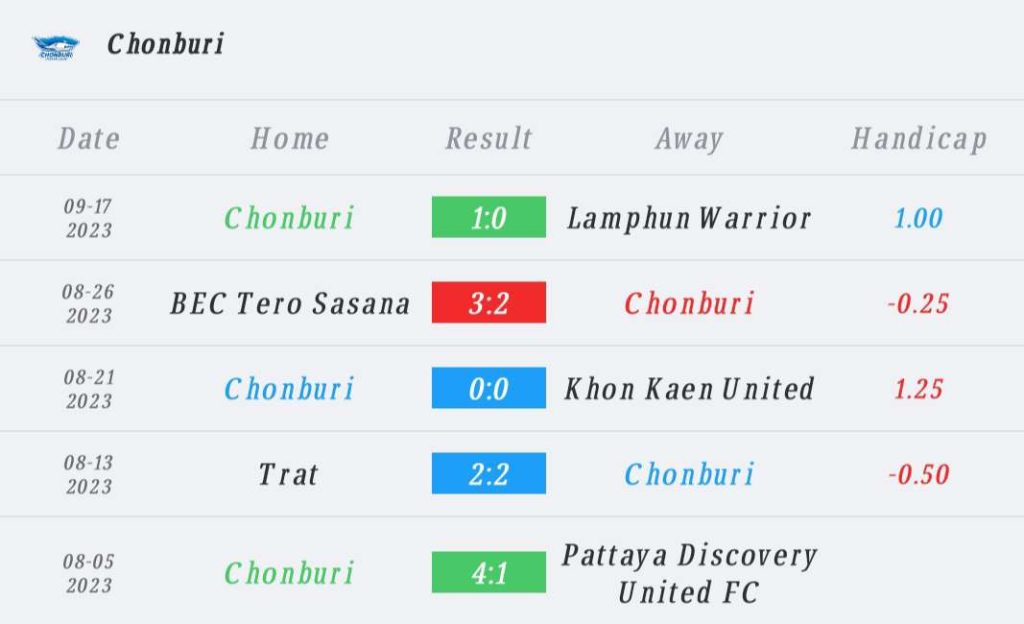Click the Away column header
This screenshot has width=1024, height=624.
pyautogui.click(x=689, y=139)
